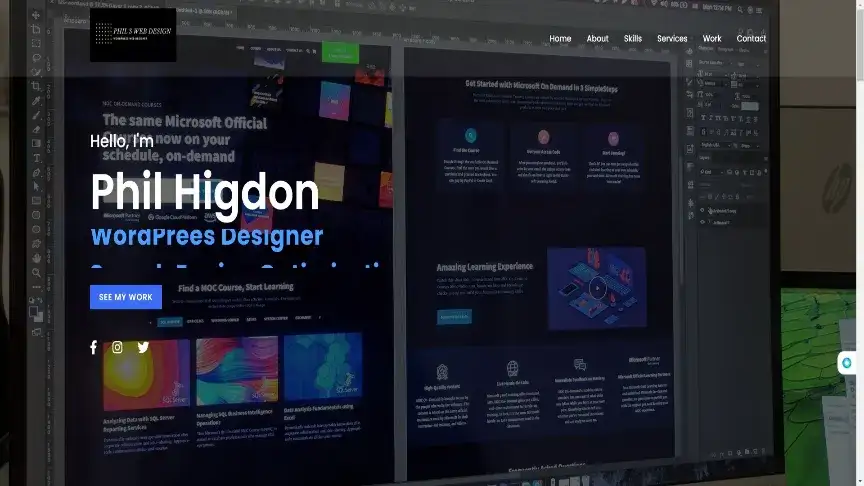Click the SEE MY WORK button
Viewport: 864px width, 486px height.
pos(126,297)
